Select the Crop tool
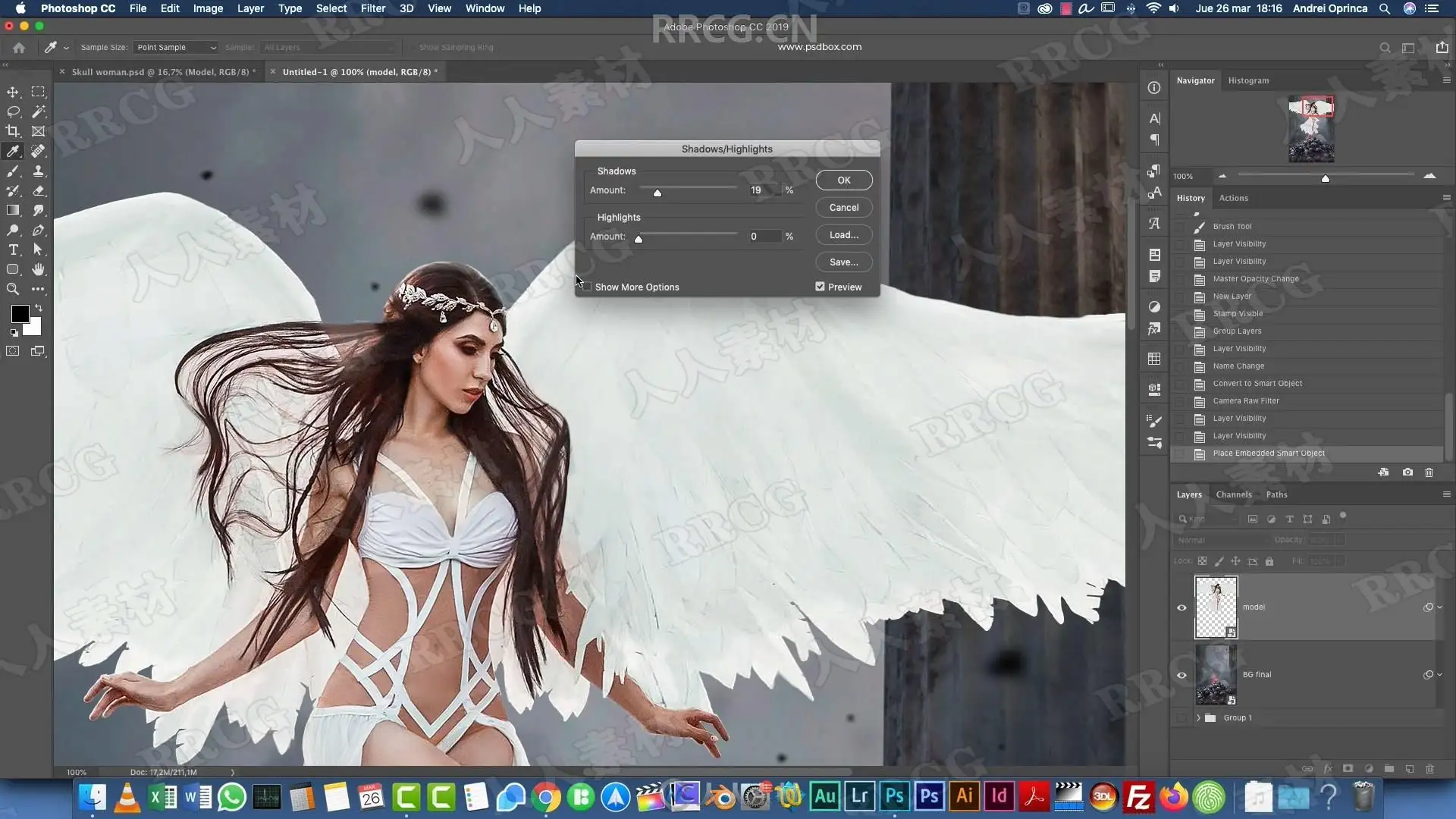The width and height of the screenshot is (1456, 819). (13, 131)
